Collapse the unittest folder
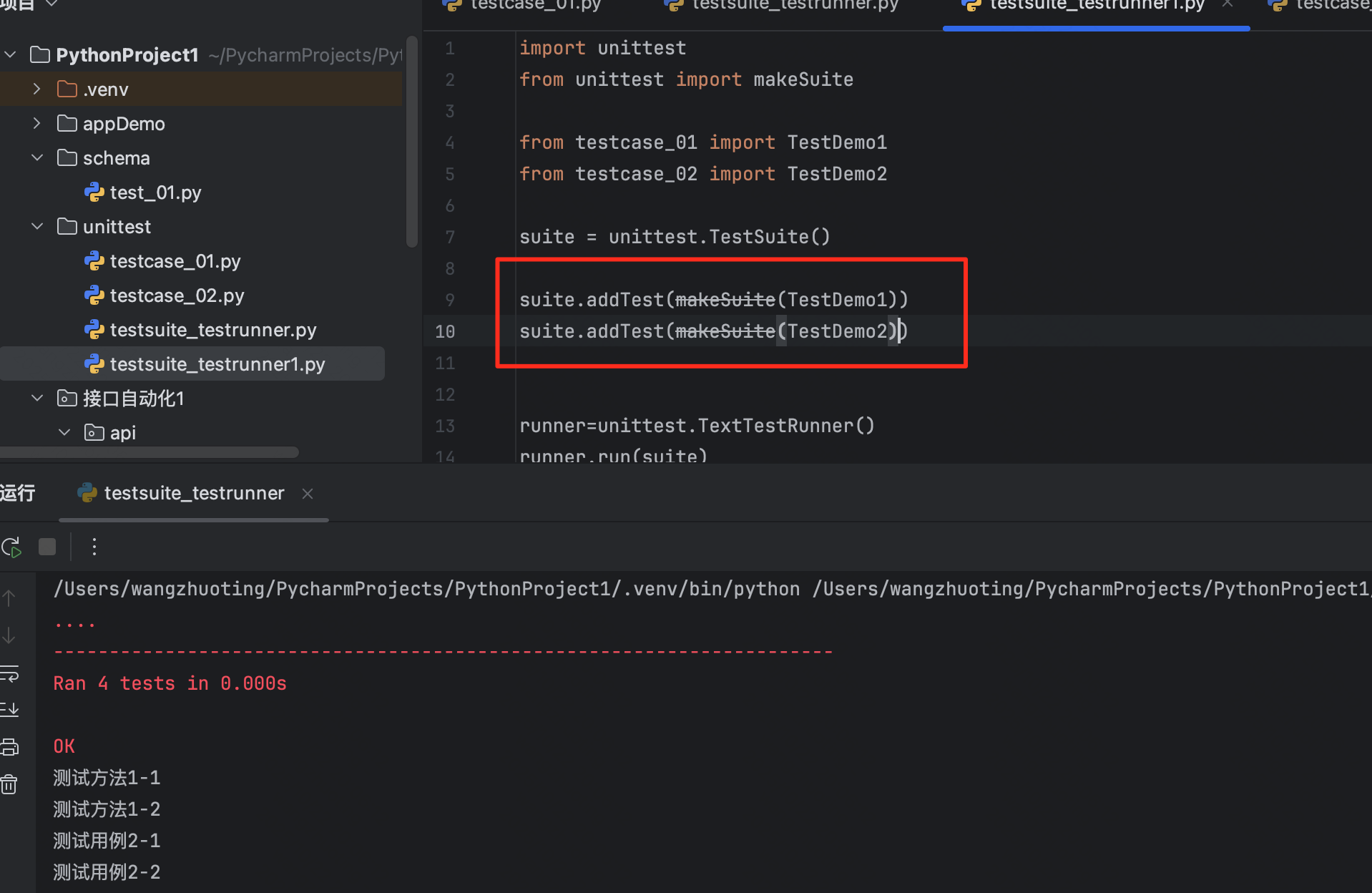Screen dimensions: 1372x893 (37, 227)
